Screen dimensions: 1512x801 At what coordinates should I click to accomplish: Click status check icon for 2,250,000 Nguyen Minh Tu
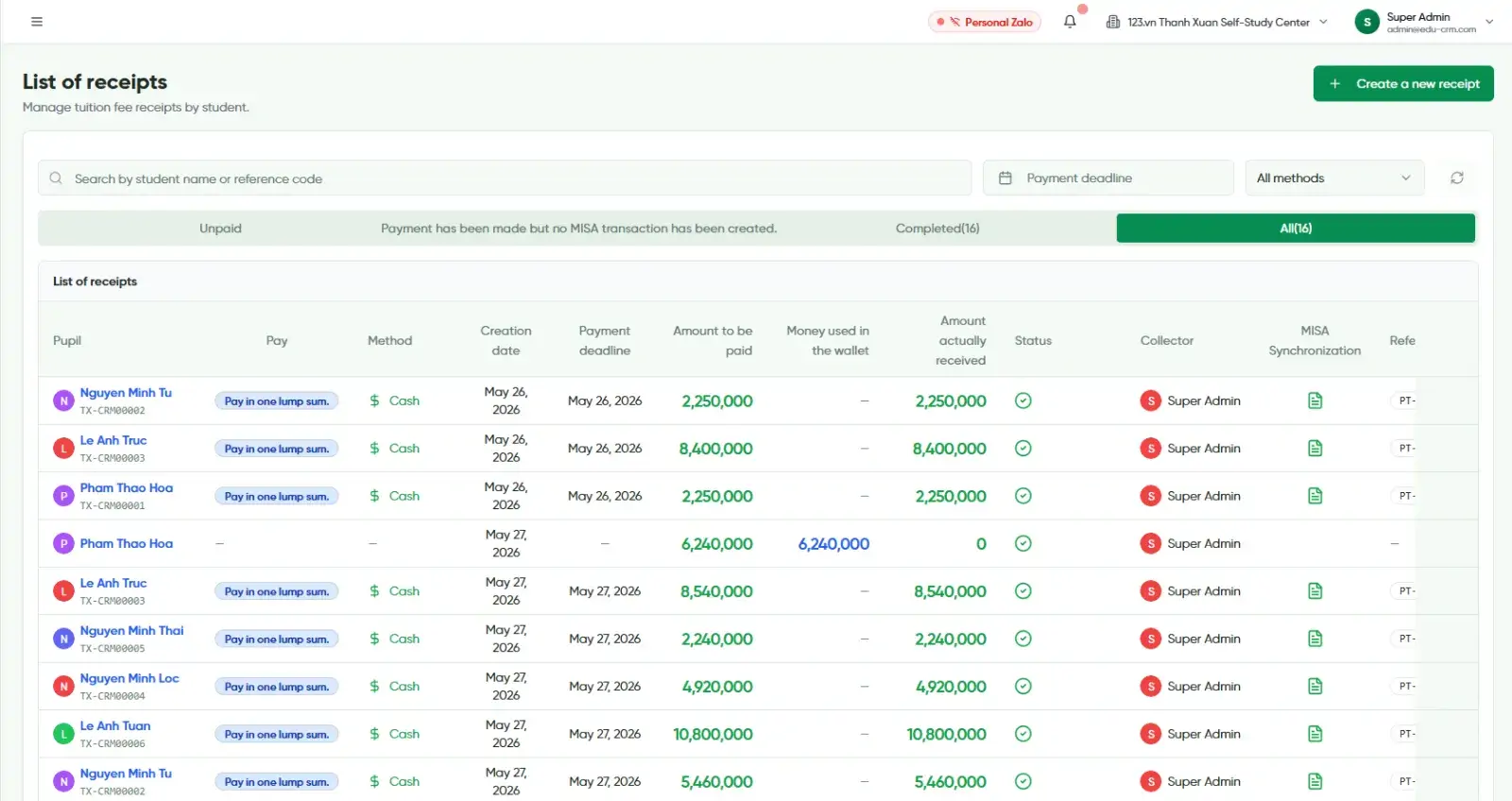point(1022,400)
